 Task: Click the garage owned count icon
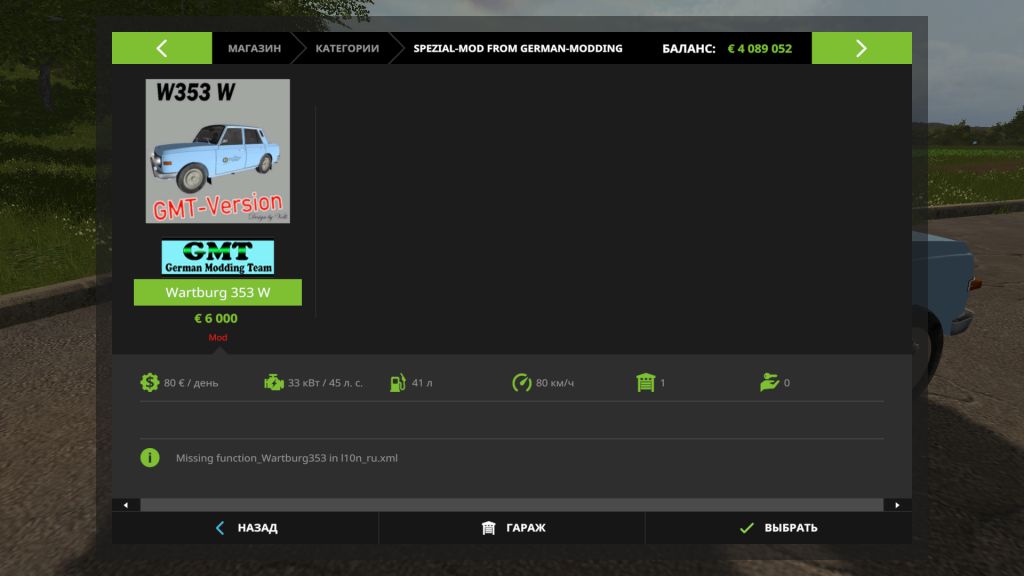point(645,382)
